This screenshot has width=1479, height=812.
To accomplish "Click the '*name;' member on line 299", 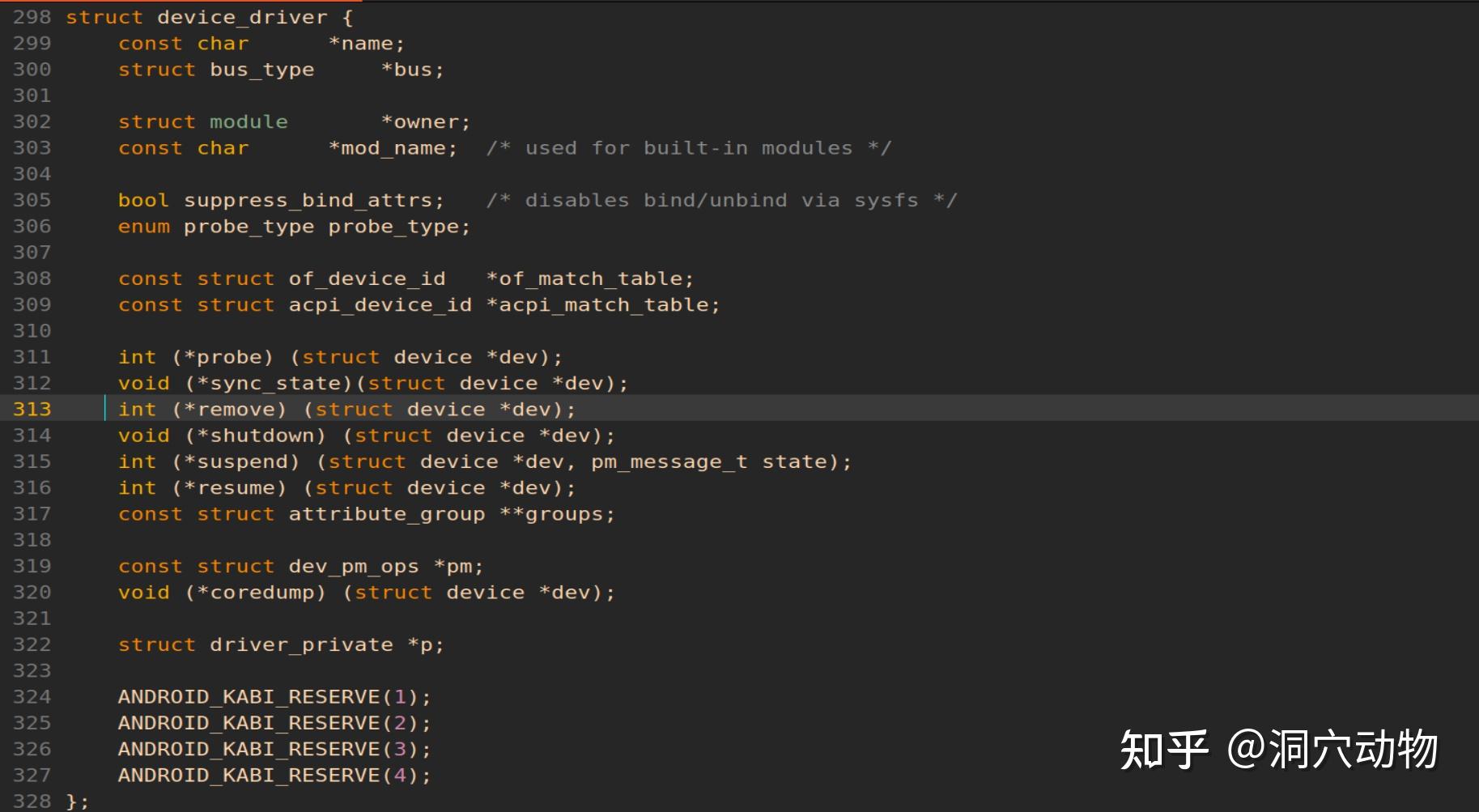I will [x=366, y=44].
